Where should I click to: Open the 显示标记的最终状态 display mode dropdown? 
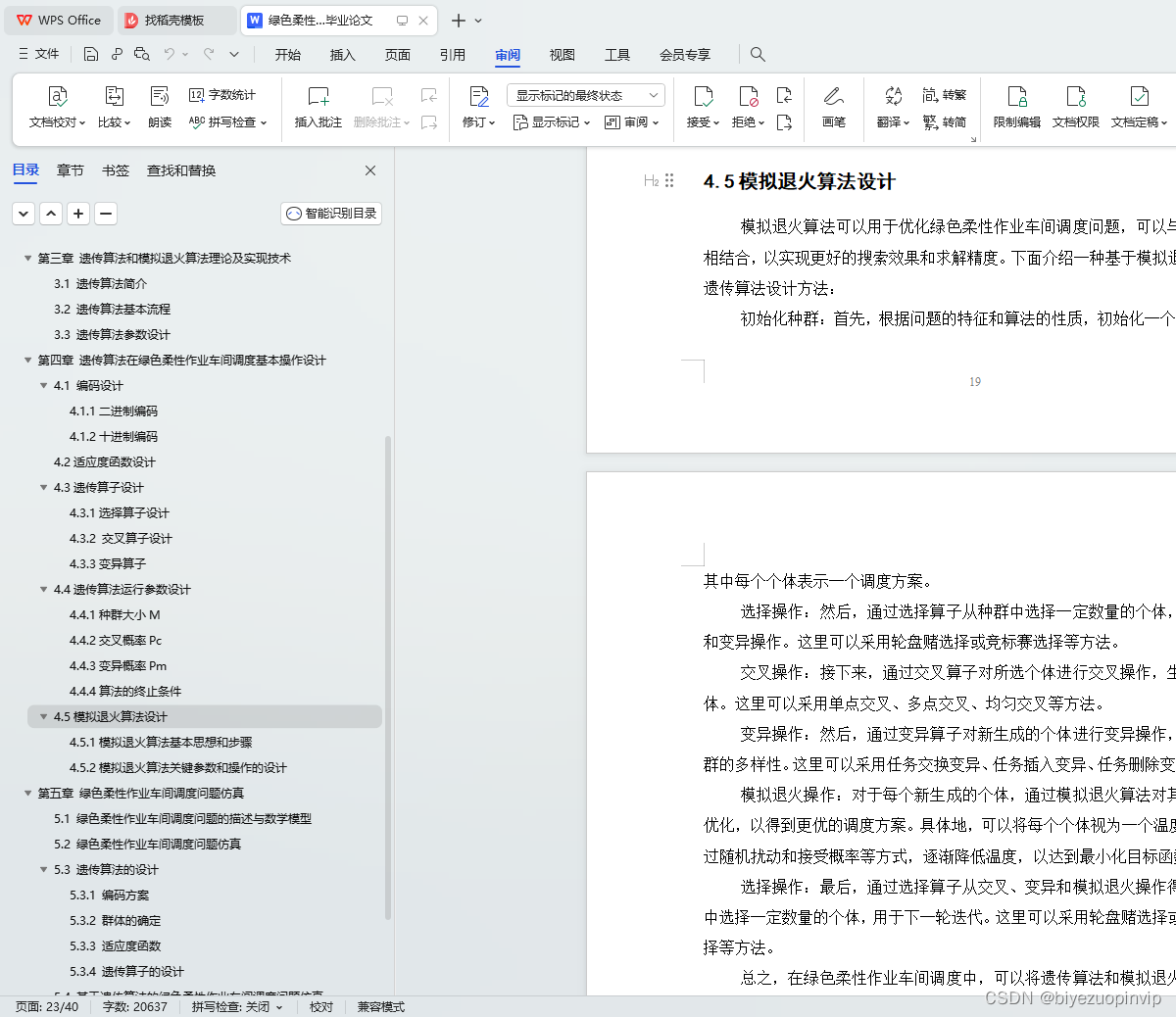pyautogui.click(x=586, y=95)
